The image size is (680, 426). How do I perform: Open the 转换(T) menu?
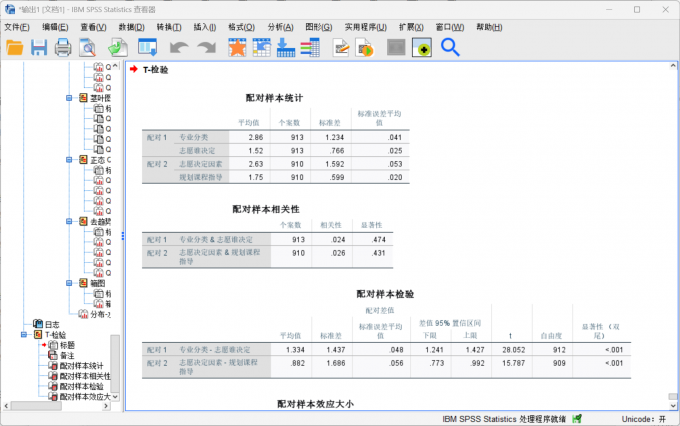pos(169,27)
